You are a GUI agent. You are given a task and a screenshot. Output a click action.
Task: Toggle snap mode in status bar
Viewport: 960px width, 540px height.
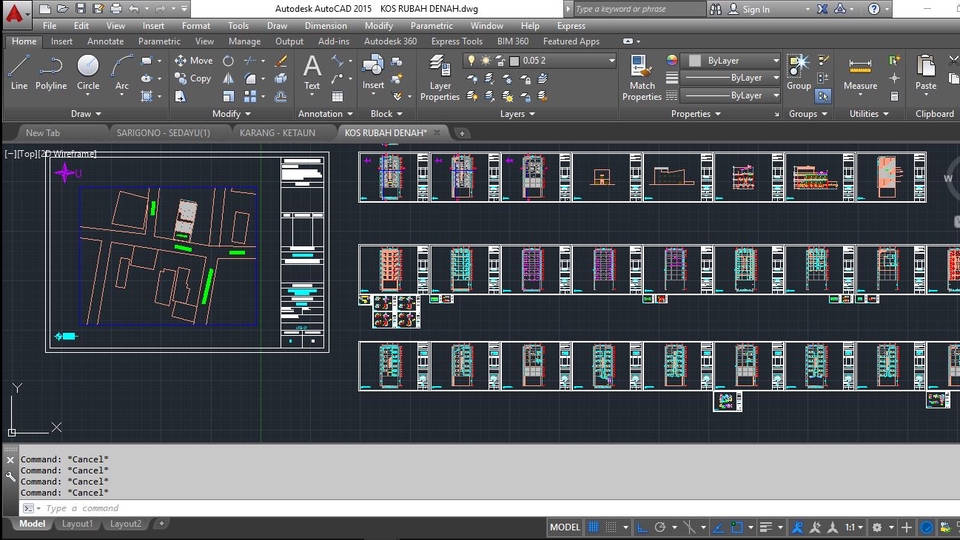coord(611,527)
